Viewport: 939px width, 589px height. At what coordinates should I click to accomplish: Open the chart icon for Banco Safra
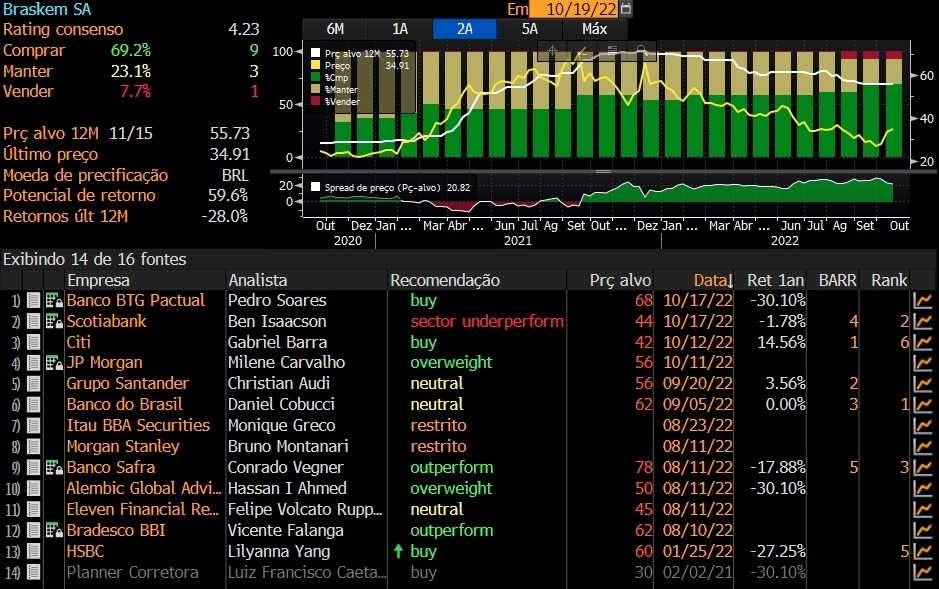click(923, 467)
